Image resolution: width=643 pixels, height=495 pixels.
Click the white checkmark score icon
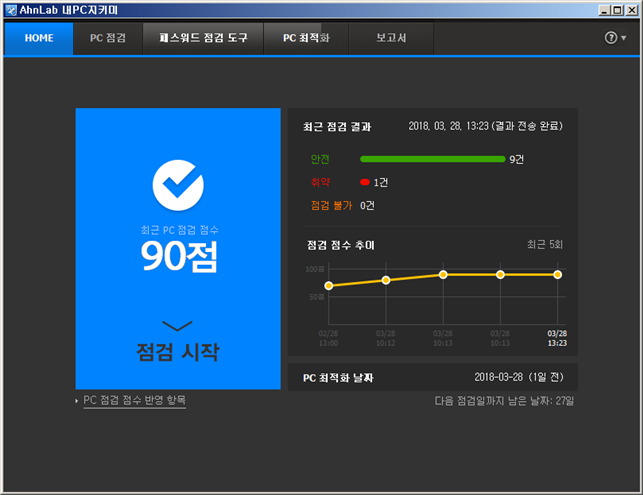(x=178, y=185)
